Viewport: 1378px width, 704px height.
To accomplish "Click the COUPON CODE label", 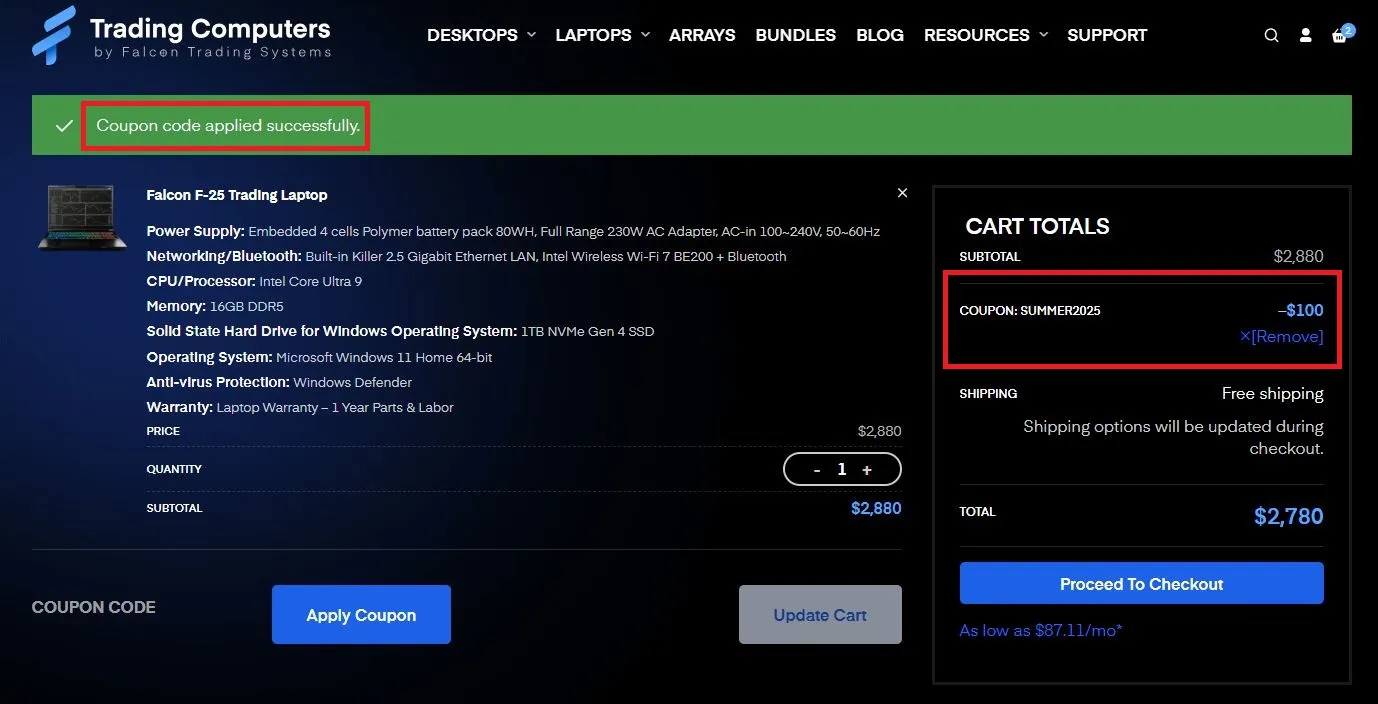I will (94, 607).
